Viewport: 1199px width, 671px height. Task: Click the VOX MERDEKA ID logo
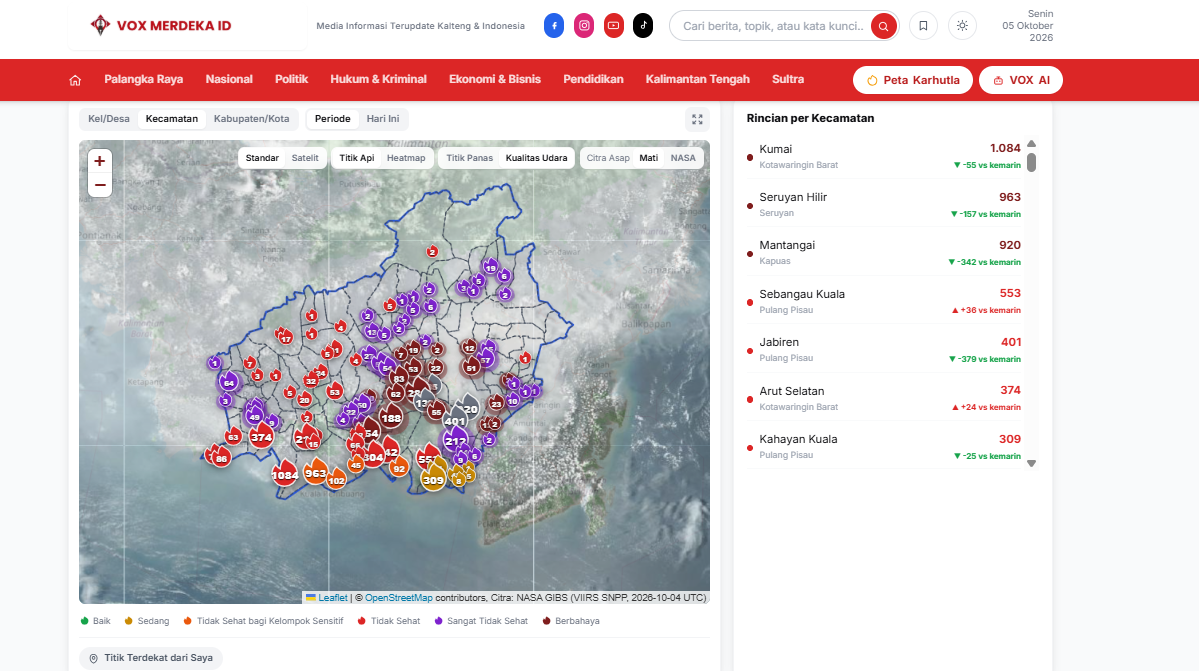(161, 25)
